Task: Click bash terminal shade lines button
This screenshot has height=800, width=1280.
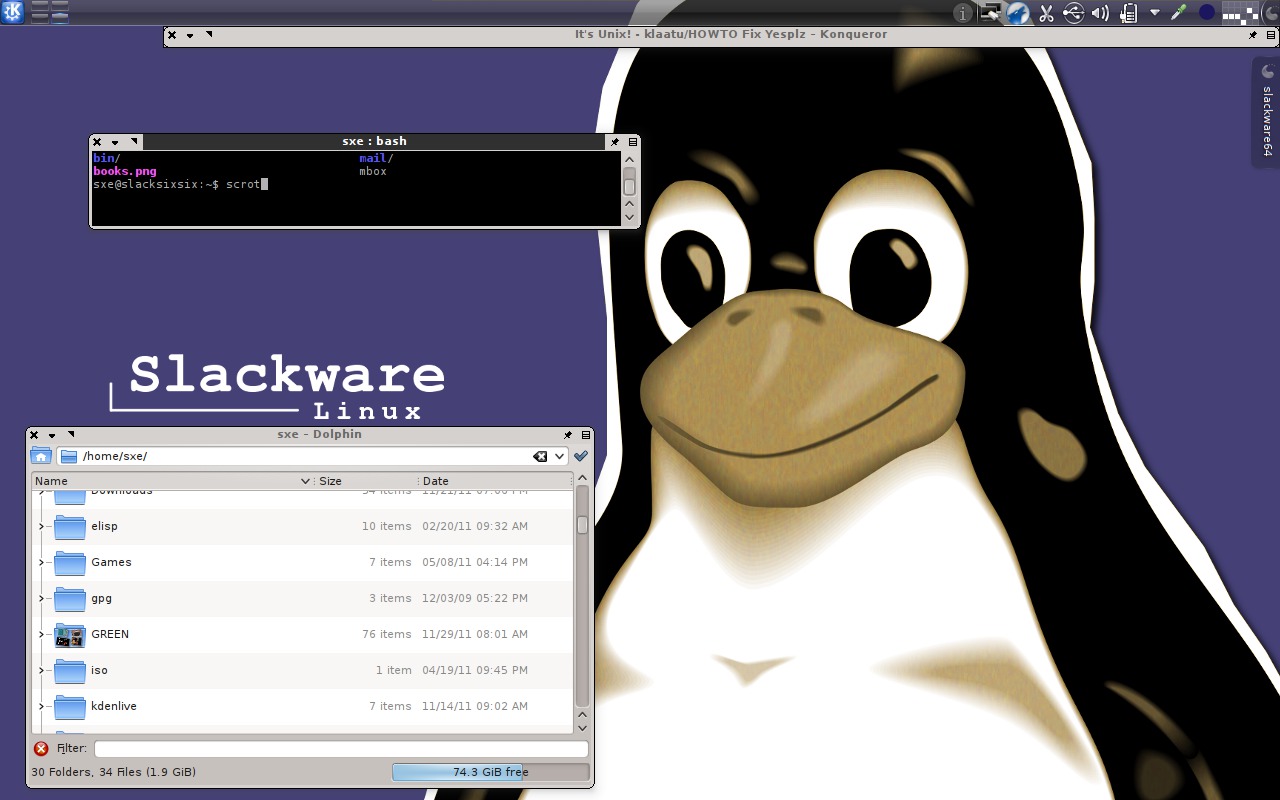Action: pyautogui.click(x=633, y=142)
